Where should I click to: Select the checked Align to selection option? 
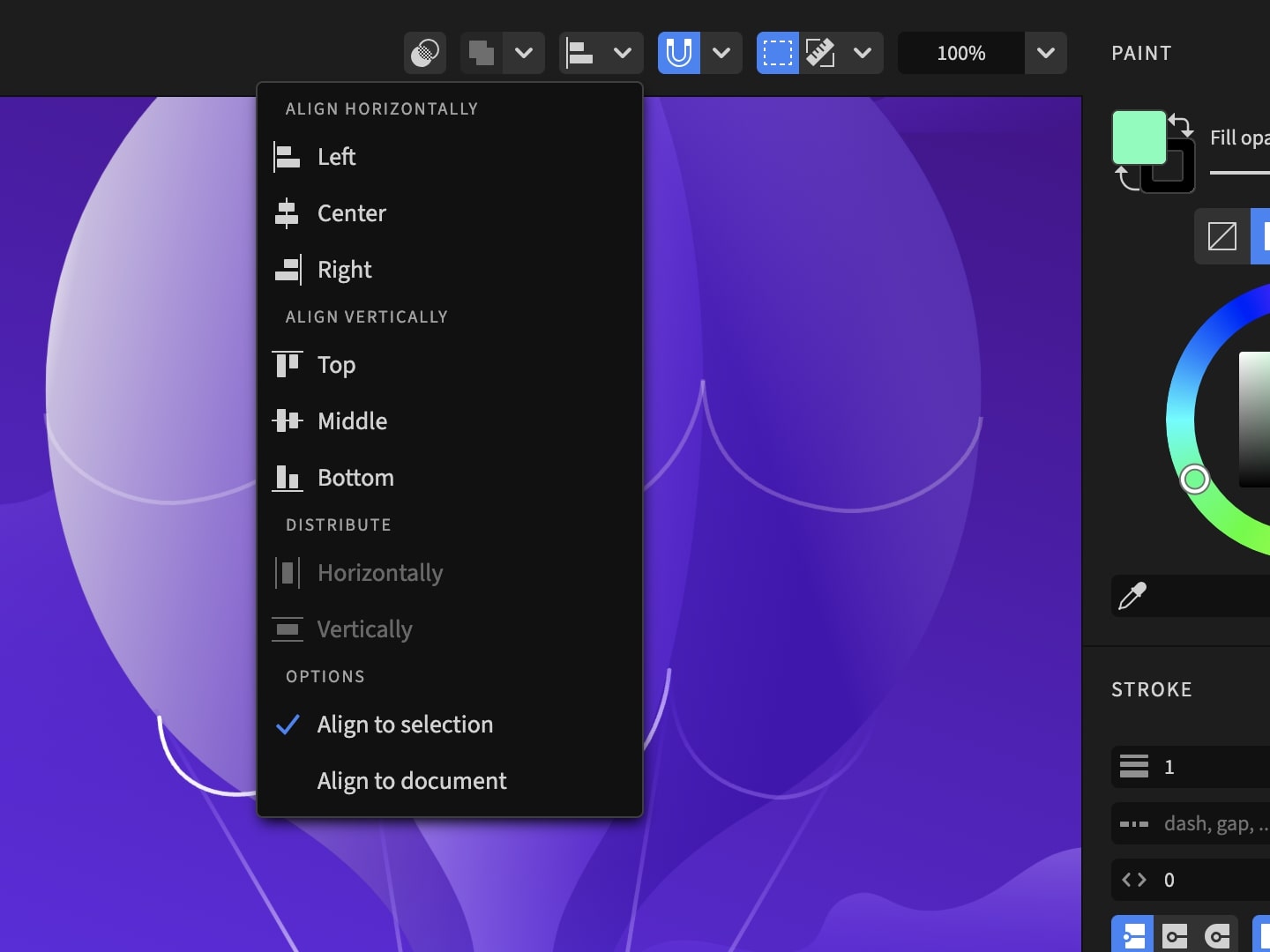450,725
